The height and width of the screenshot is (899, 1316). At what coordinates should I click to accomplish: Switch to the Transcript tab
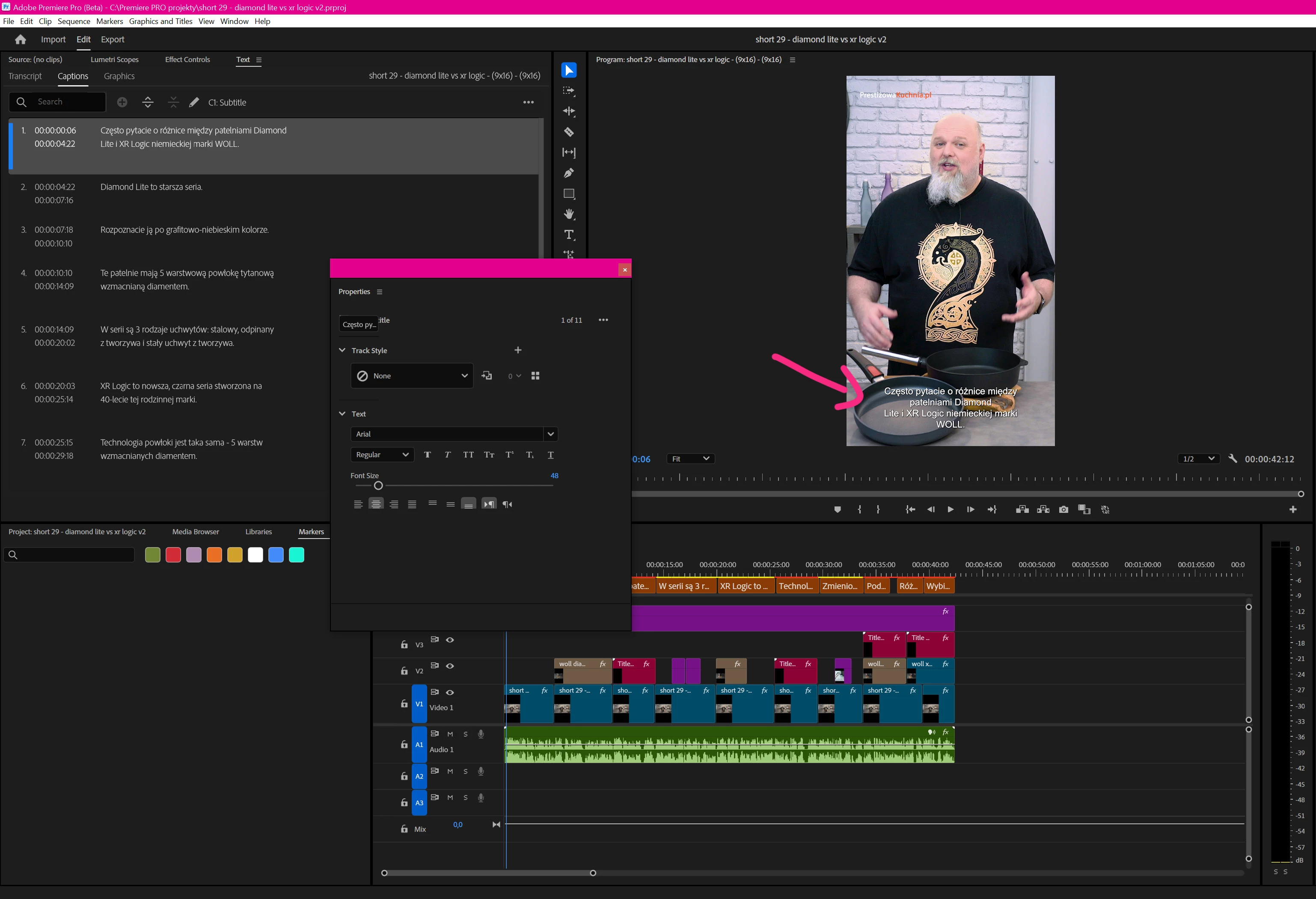click(25, 76)
